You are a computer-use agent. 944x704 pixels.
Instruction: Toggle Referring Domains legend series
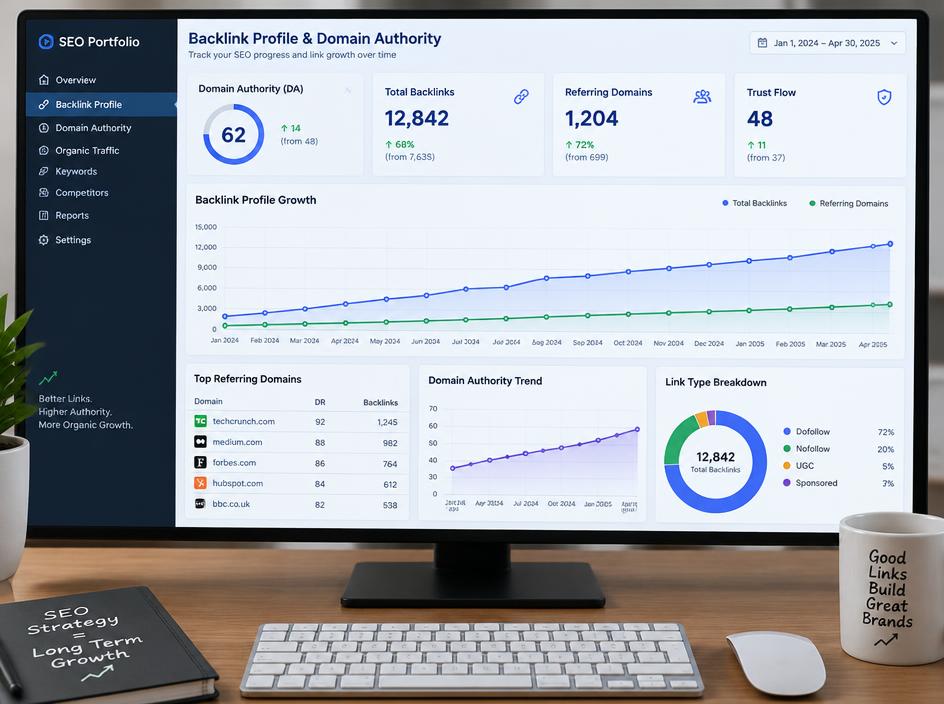(x=849, y=204)
